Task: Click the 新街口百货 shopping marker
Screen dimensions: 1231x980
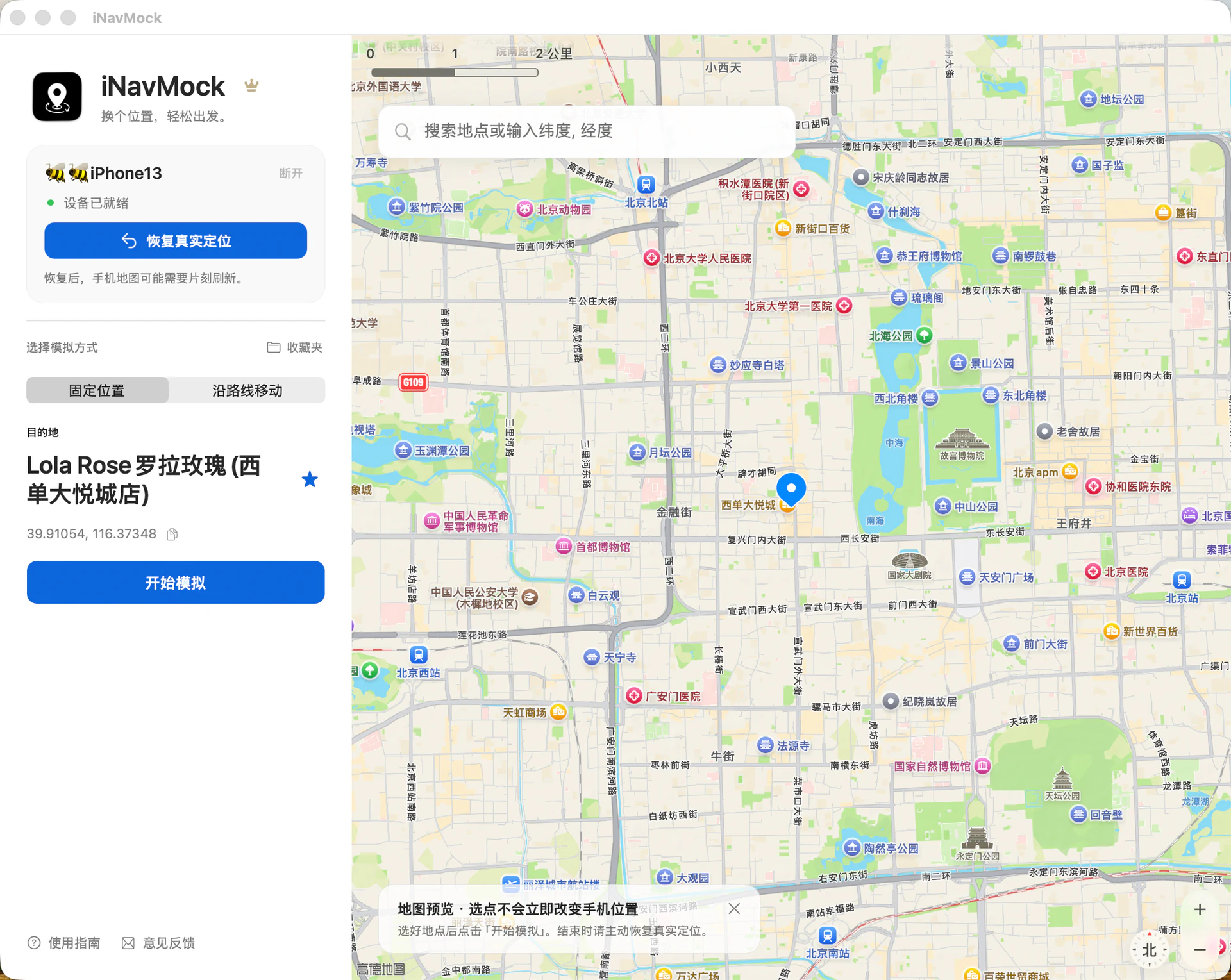Action: click(x=782, y=228)
